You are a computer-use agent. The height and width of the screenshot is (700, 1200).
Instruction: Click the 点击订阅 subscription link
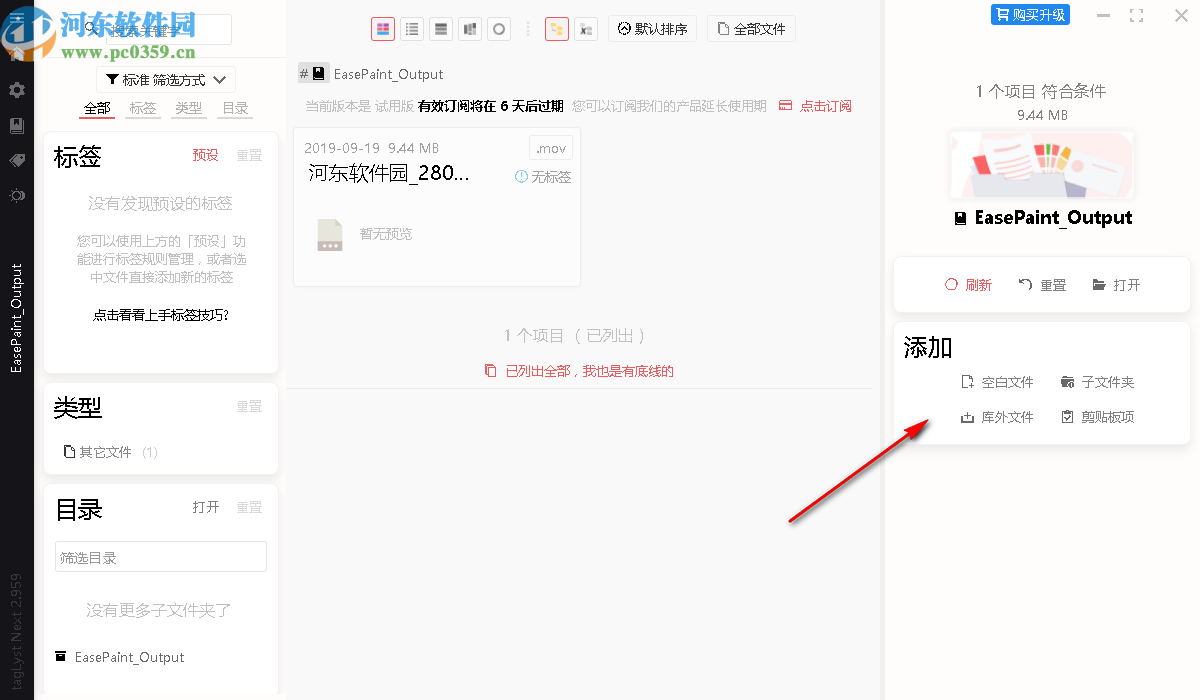pos(828,105)
